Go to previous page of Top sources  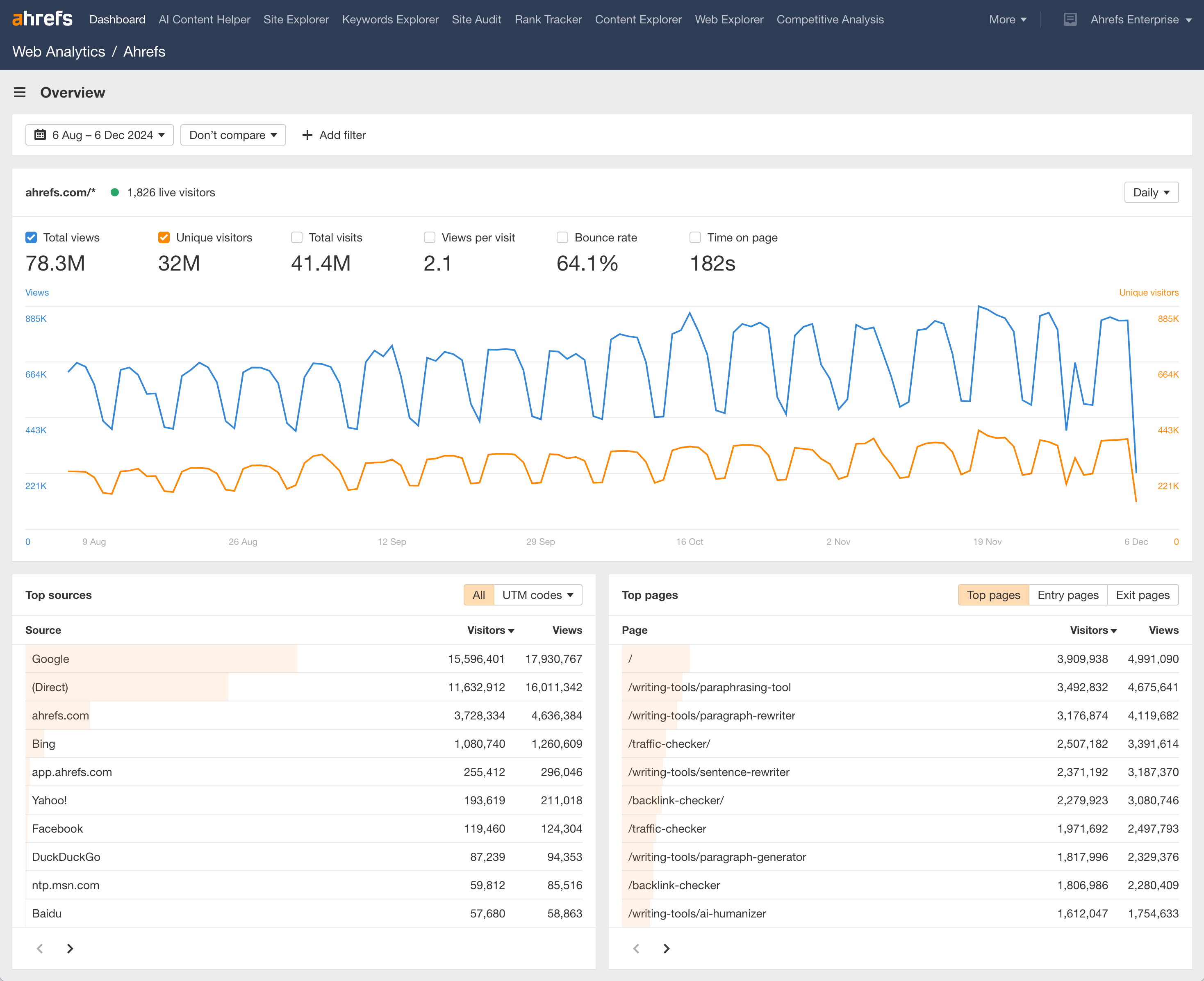point(39,948)
